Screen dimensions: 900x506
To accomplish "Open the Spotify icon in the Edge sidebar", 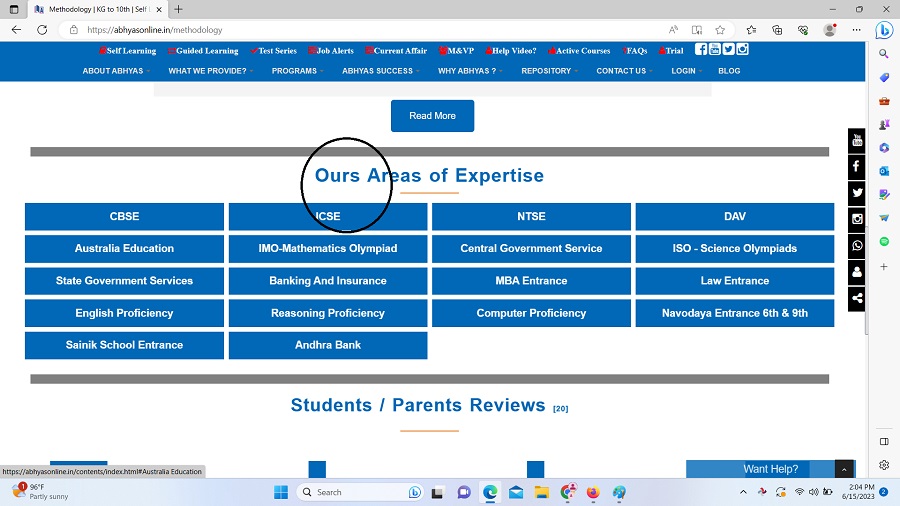I will click(x=884, y=242).
